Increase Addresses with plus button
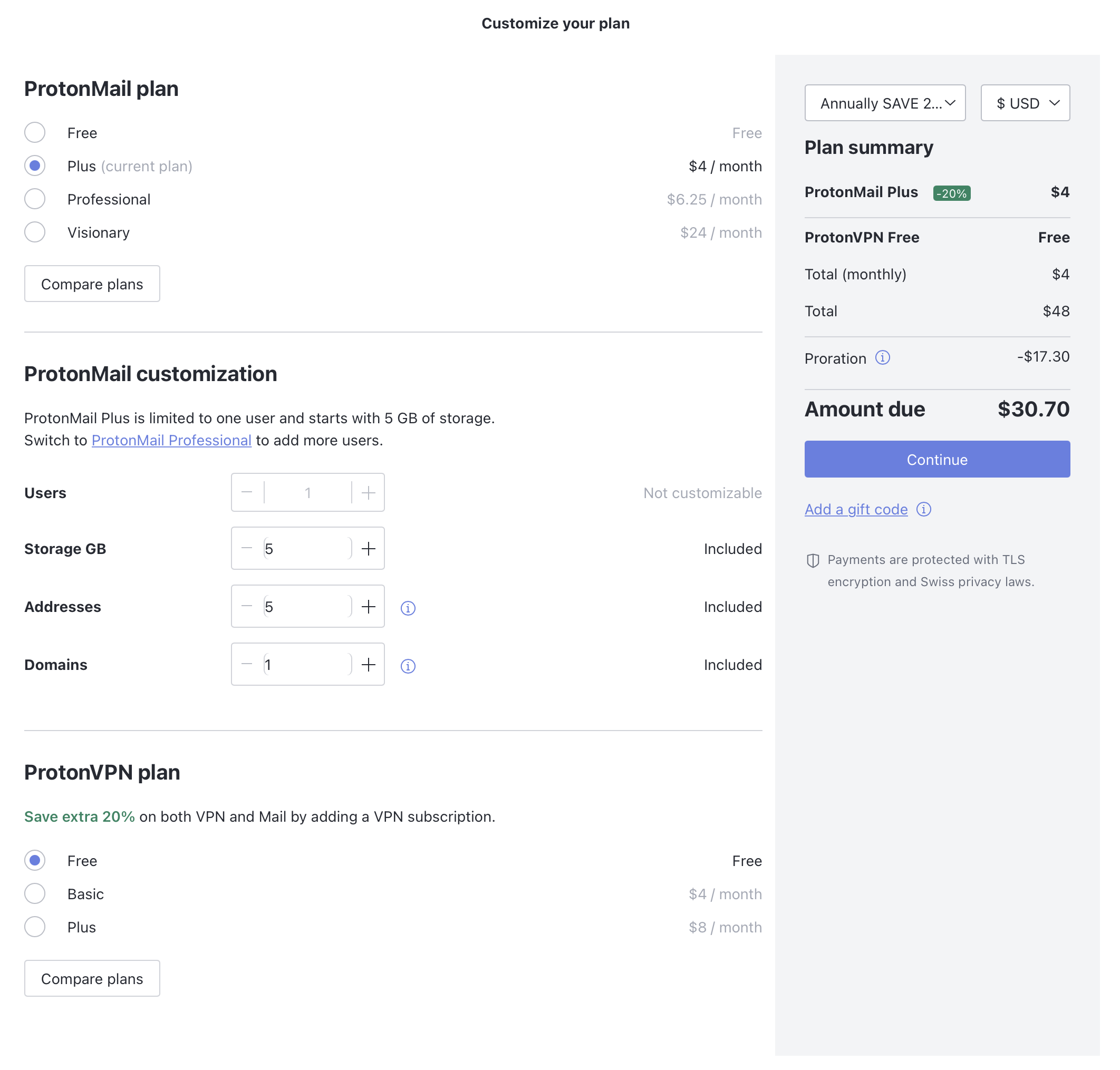Viewport: 1120px width, 1070px height. pyautogui.click(x=369, y=607)
